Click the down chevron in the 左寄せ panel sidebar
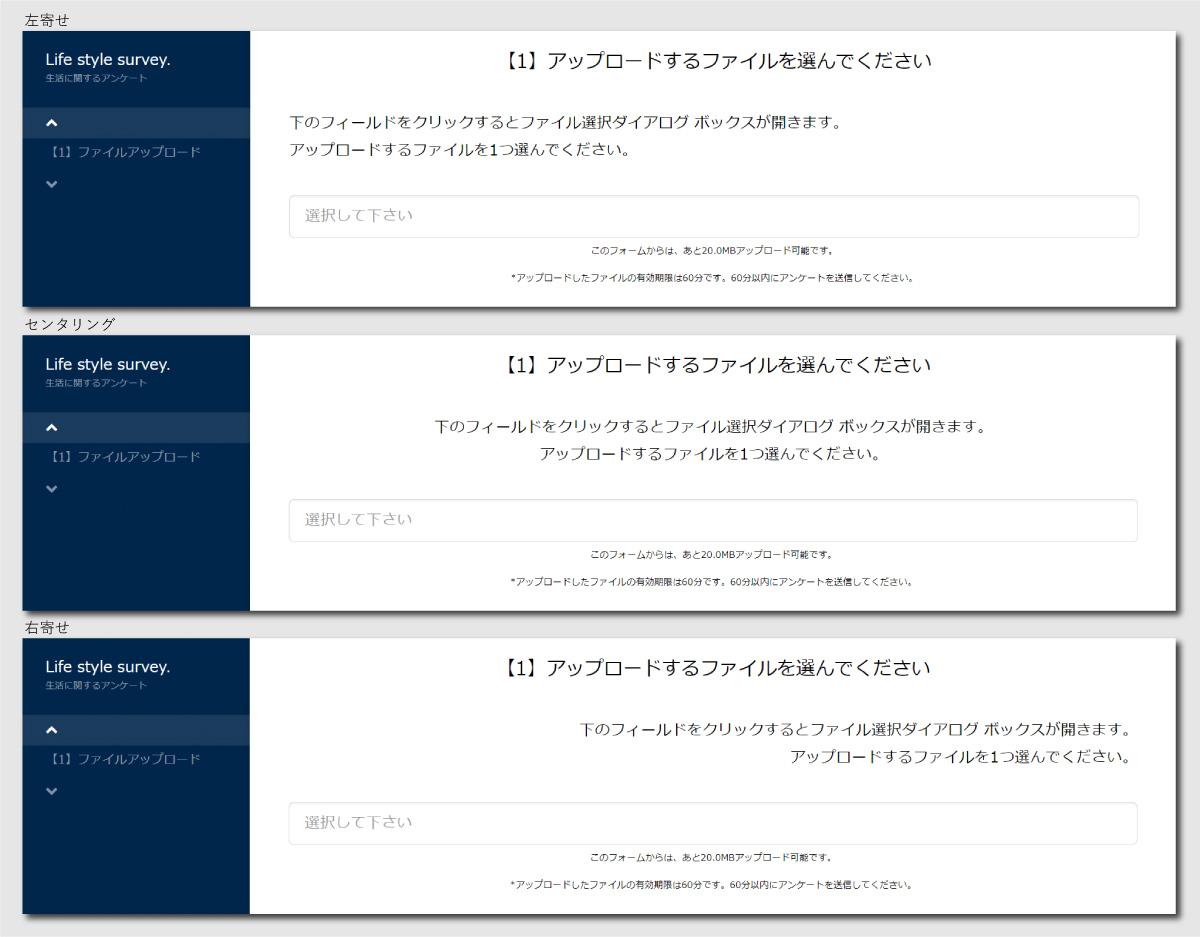This screenshot has height=937, width=1200. pyautogui.click(x=52, y=184)
